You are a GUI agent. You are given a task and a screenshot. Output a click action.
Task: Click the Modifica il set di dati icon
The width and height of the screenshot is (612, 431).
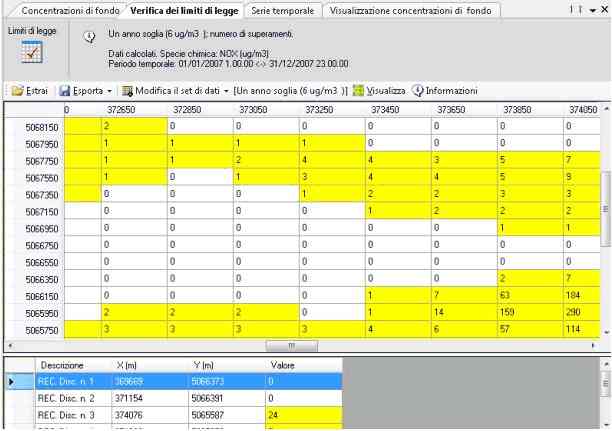127,91
